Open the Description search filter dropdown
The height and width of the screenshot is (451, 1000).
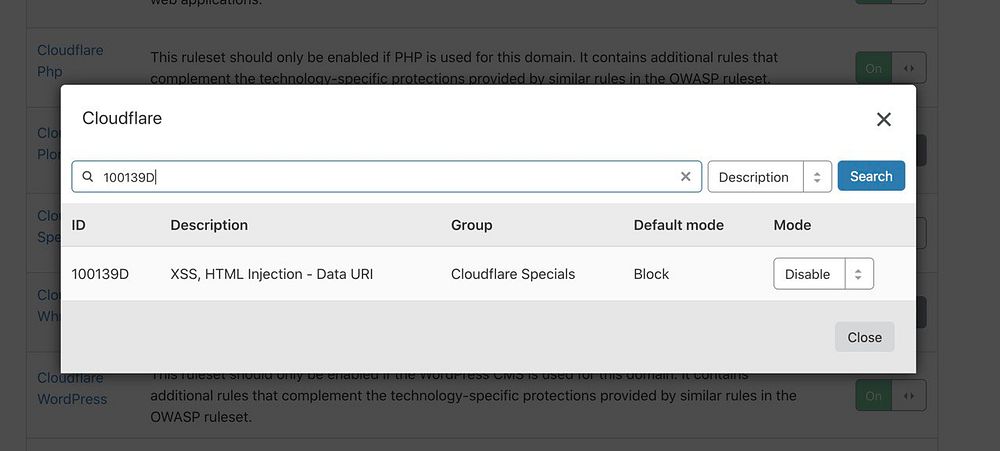(769, 177)
